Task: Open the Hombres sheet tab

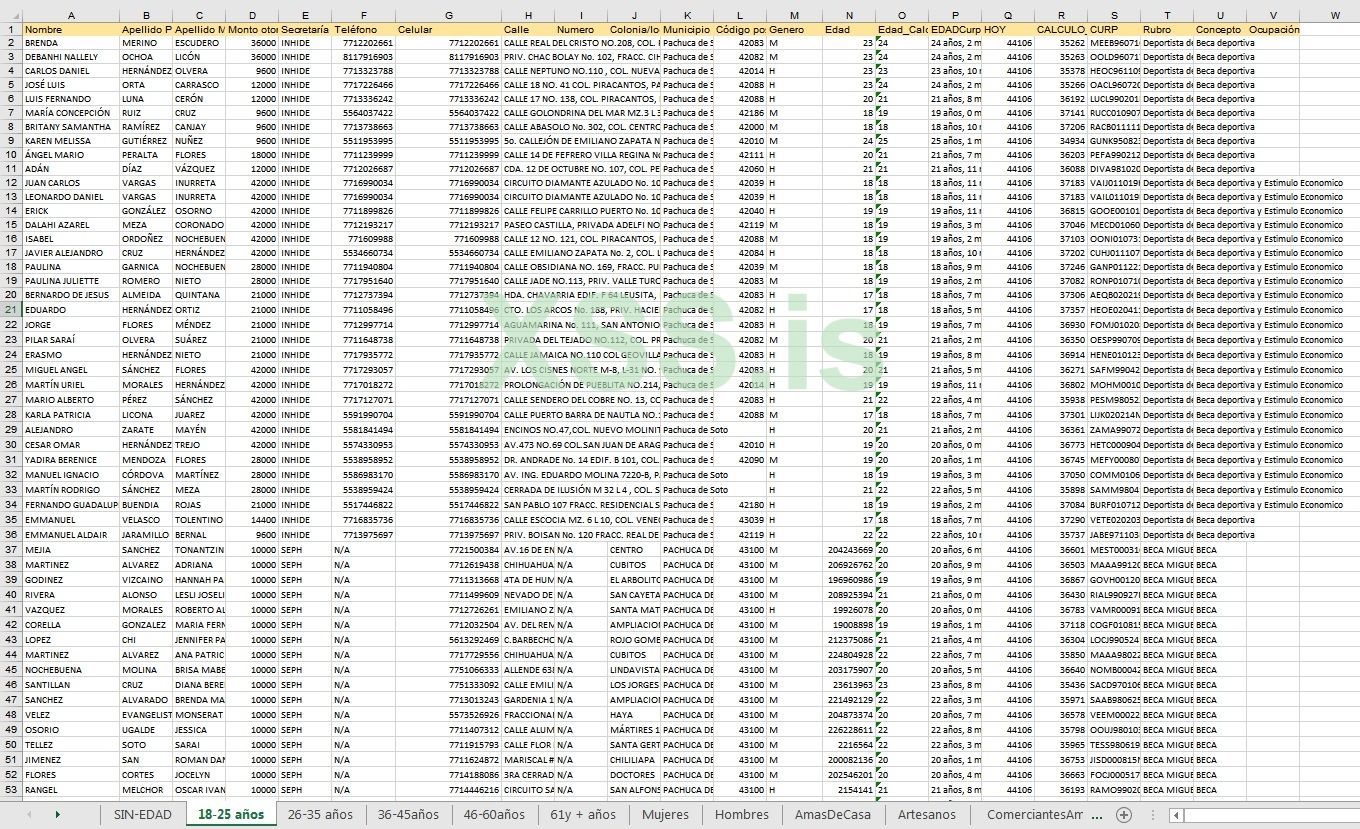Action: (x=742, y=815)
